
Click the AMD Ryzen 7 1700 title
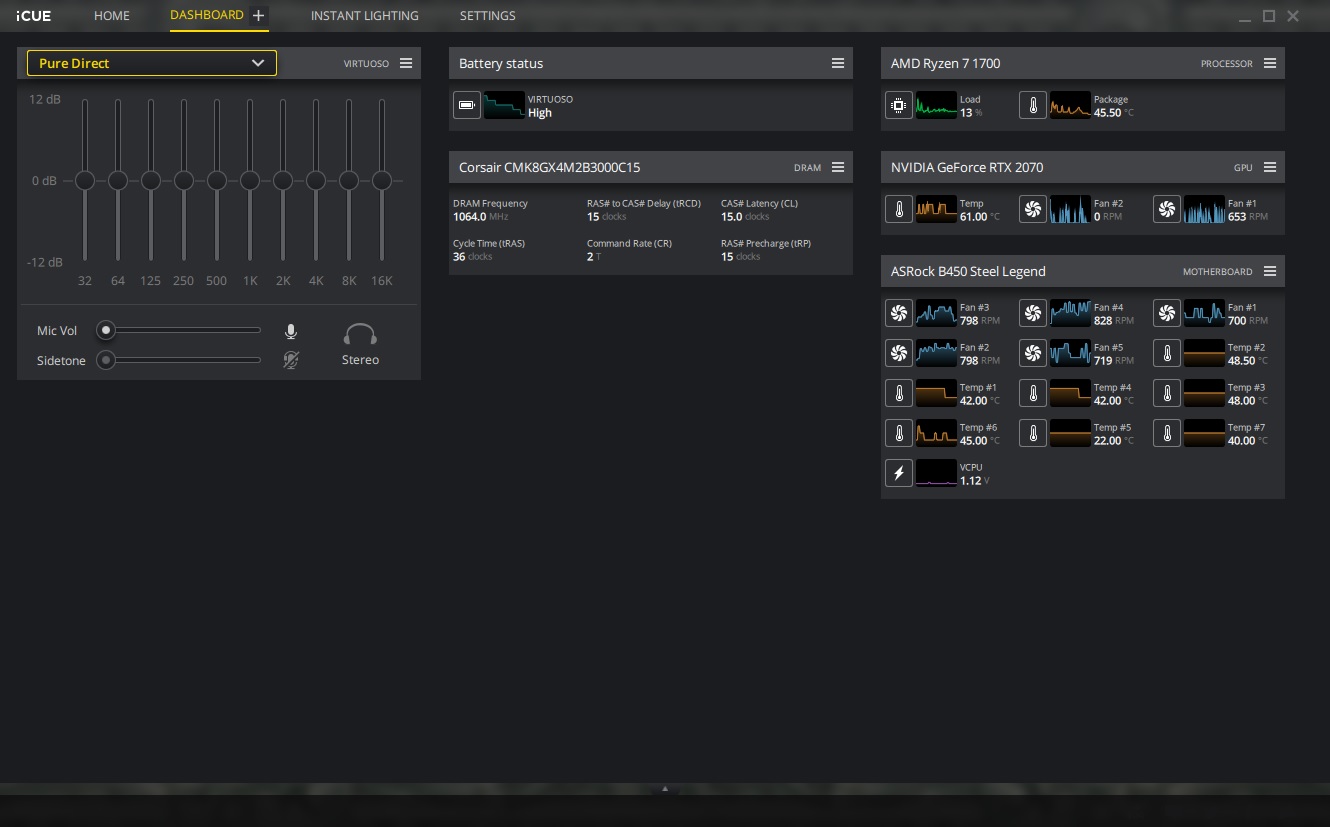(x=946, y=63)
